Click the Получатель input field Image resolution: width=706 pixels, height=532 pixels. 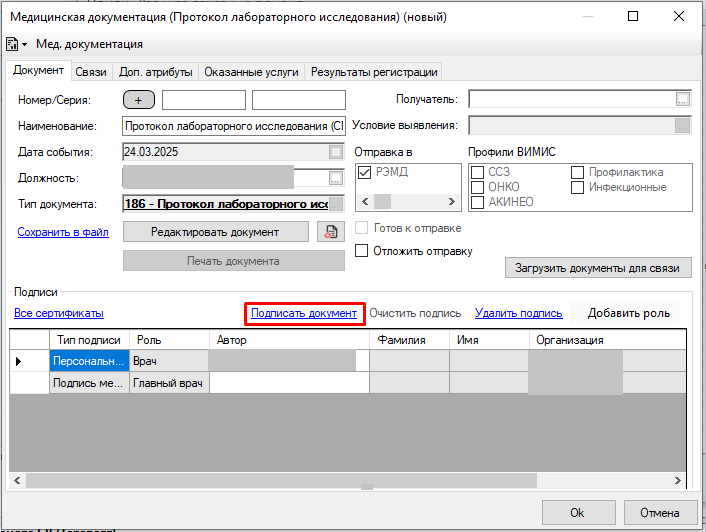point(572,99)
